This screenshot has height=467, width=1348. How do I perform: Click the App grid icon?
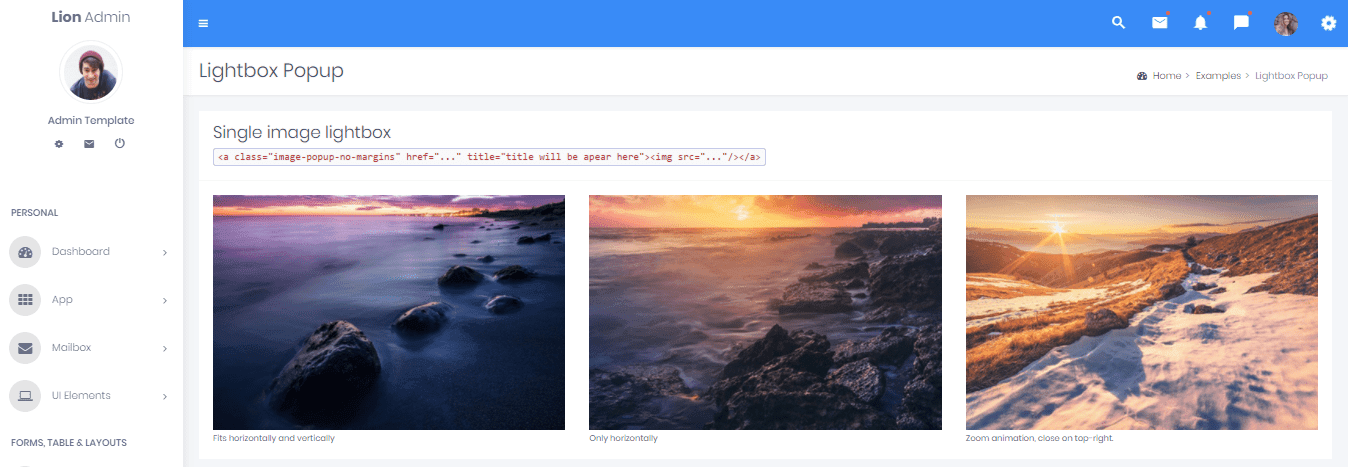pyautogui.click(x=25, y=300)
